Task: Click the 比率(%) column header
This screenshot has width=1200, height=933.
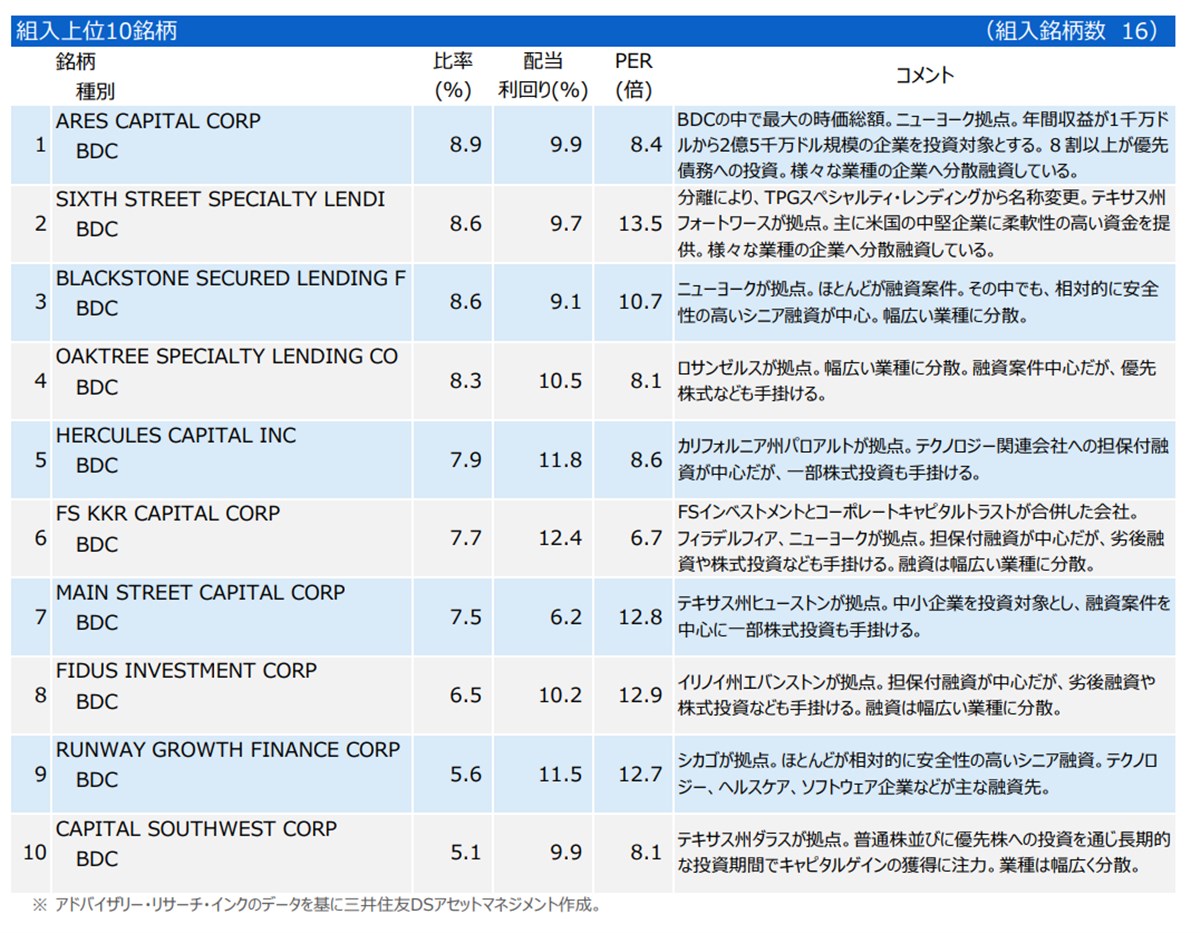Action: coord(453,76)
